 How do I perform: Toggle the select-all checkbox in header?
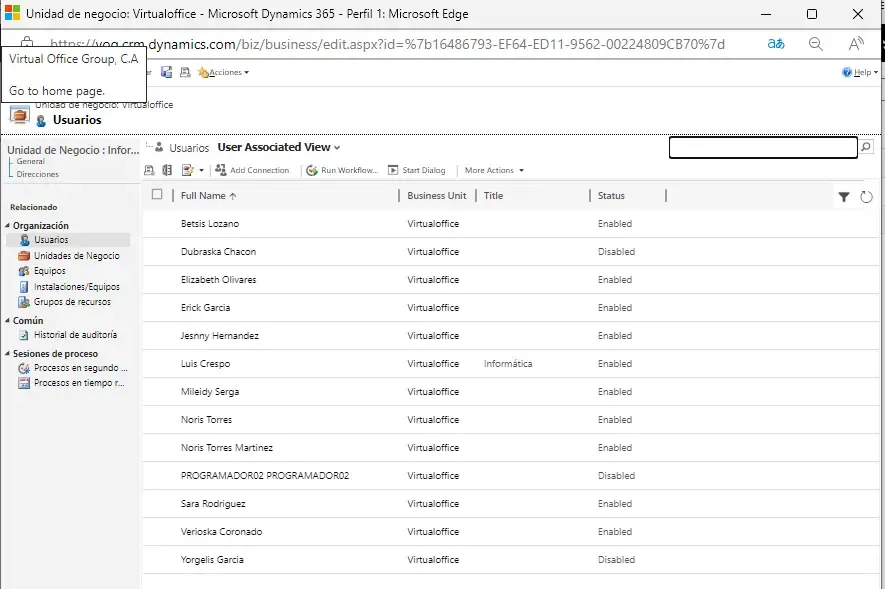click(x=157, y=195)
